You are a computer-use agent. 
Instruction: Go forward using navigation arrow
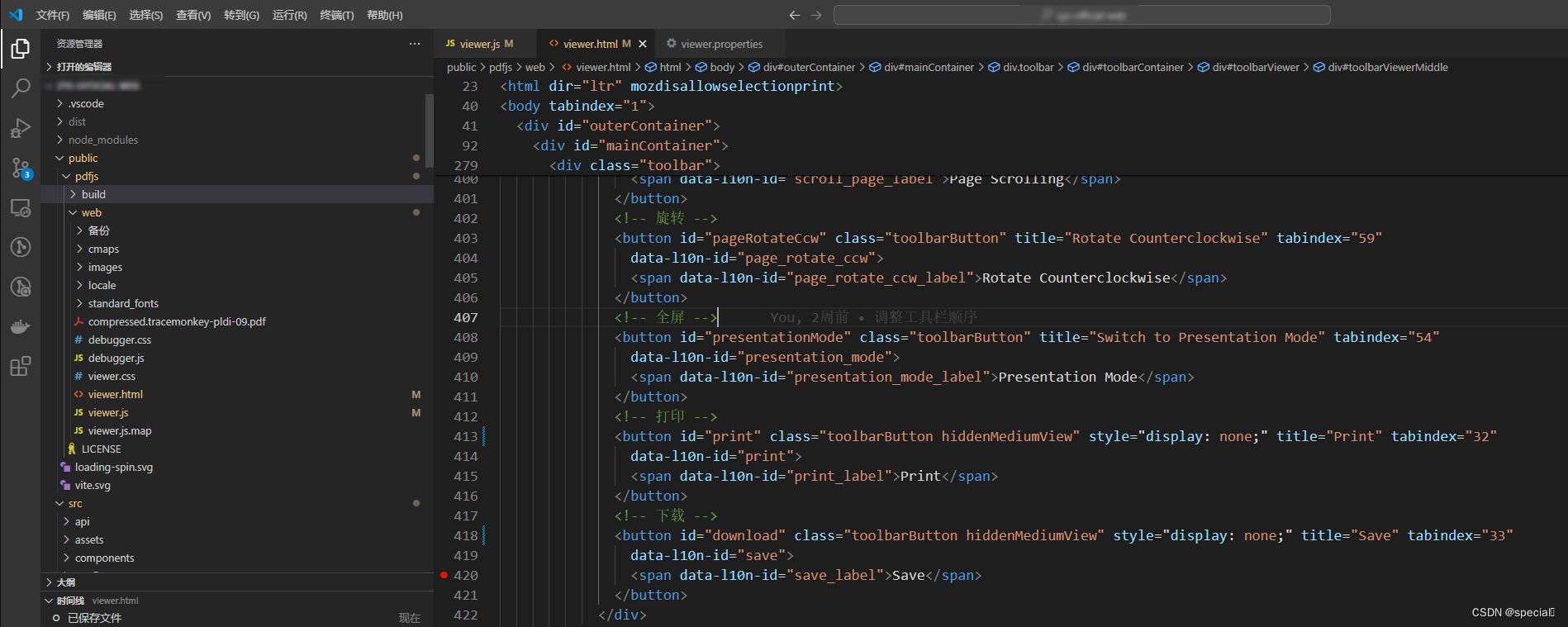[816, 15]
